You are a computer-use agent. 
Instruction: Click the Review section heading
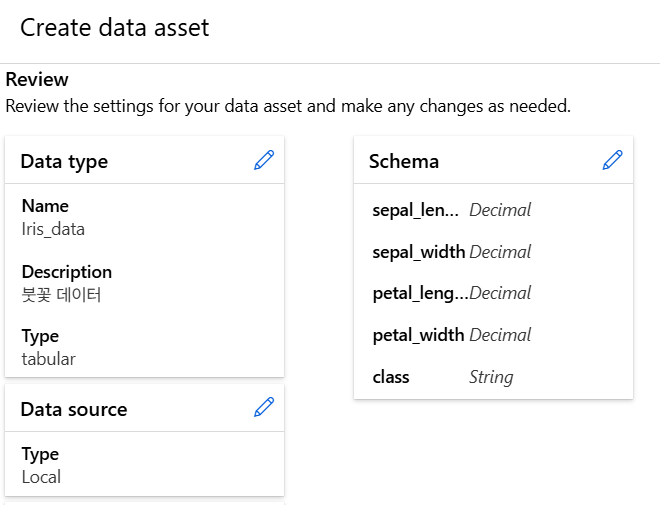37,80
